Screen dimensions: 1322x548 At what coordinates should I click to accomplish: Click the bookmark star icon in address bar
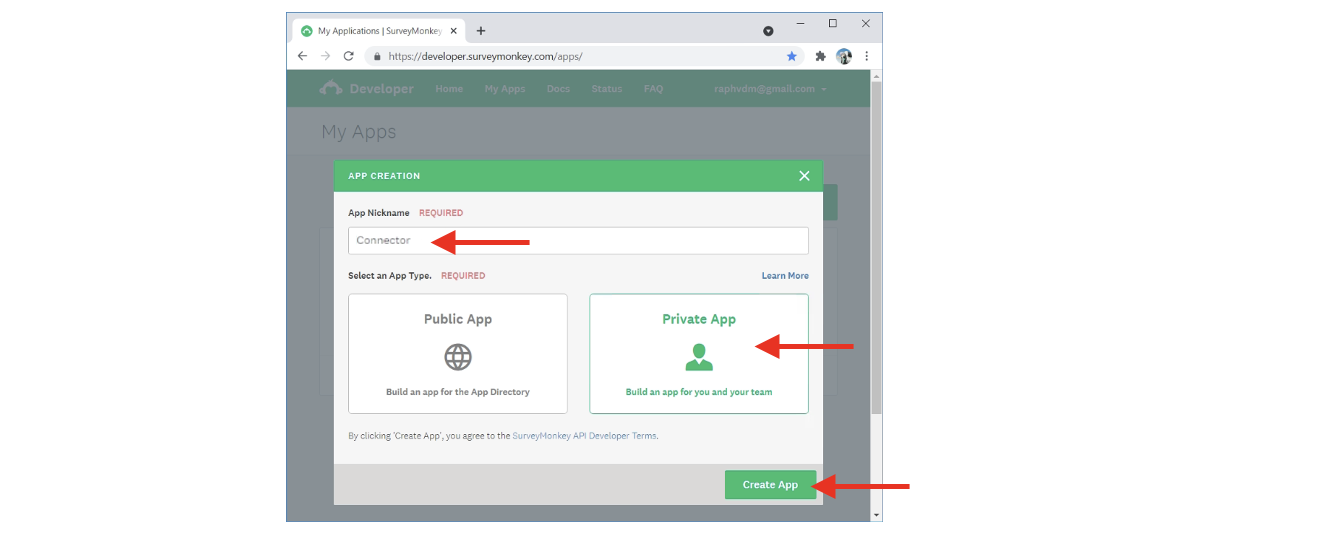[791, 57]
